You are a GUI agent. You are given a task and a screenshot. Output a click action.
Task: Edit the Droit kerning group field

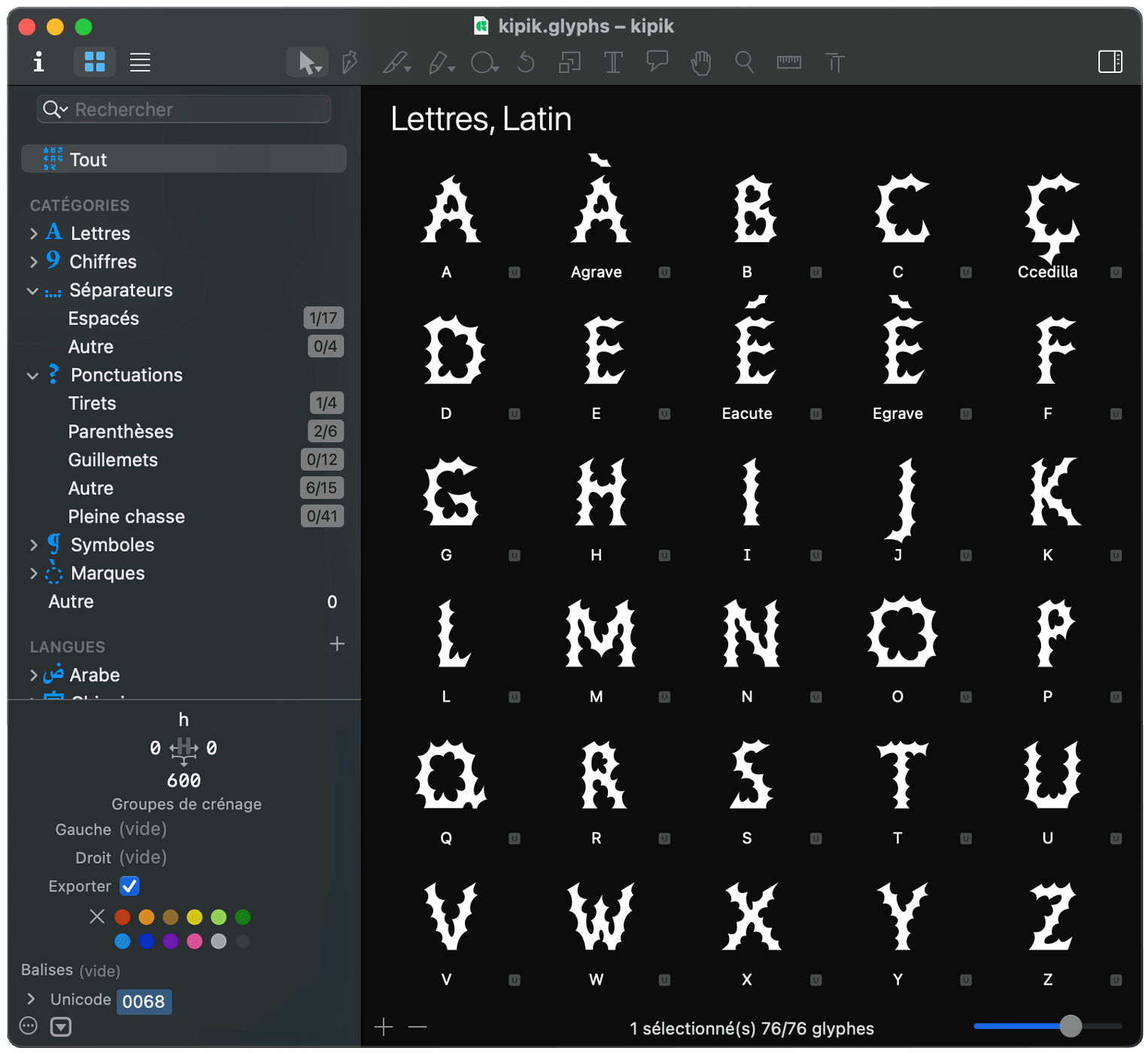[x=143, y=857]
